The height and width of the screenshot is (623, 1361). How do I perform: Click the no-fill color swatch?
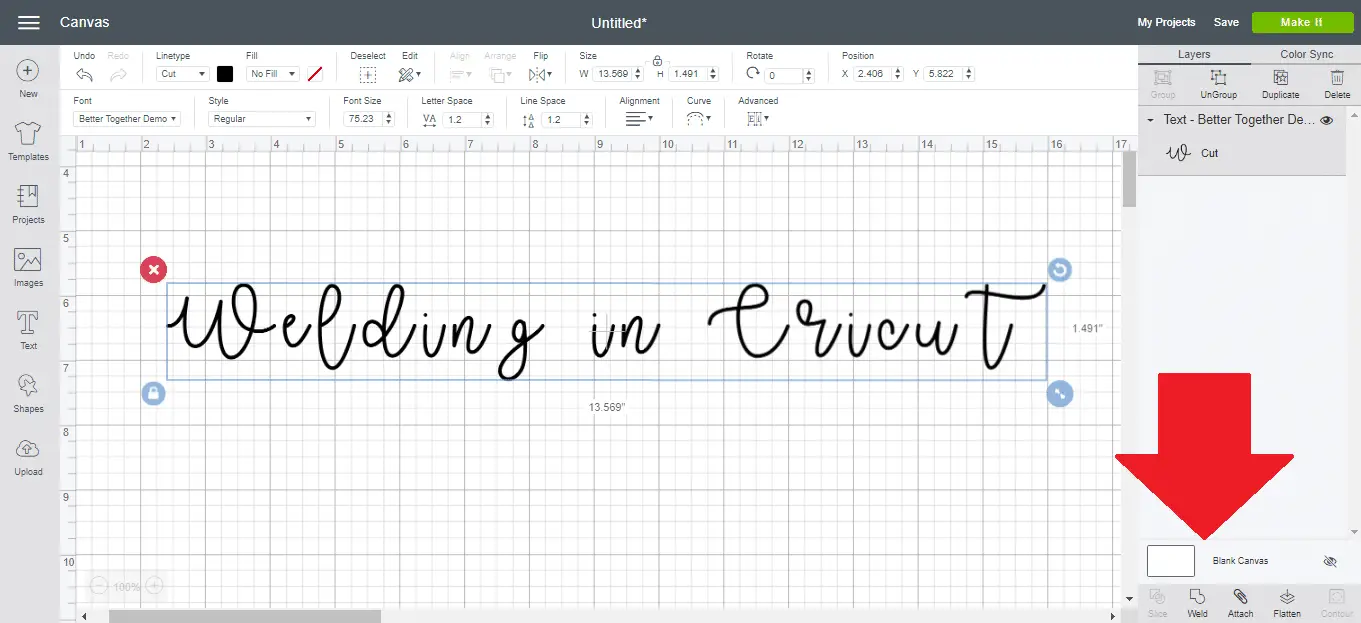click(x=315, y=74)
